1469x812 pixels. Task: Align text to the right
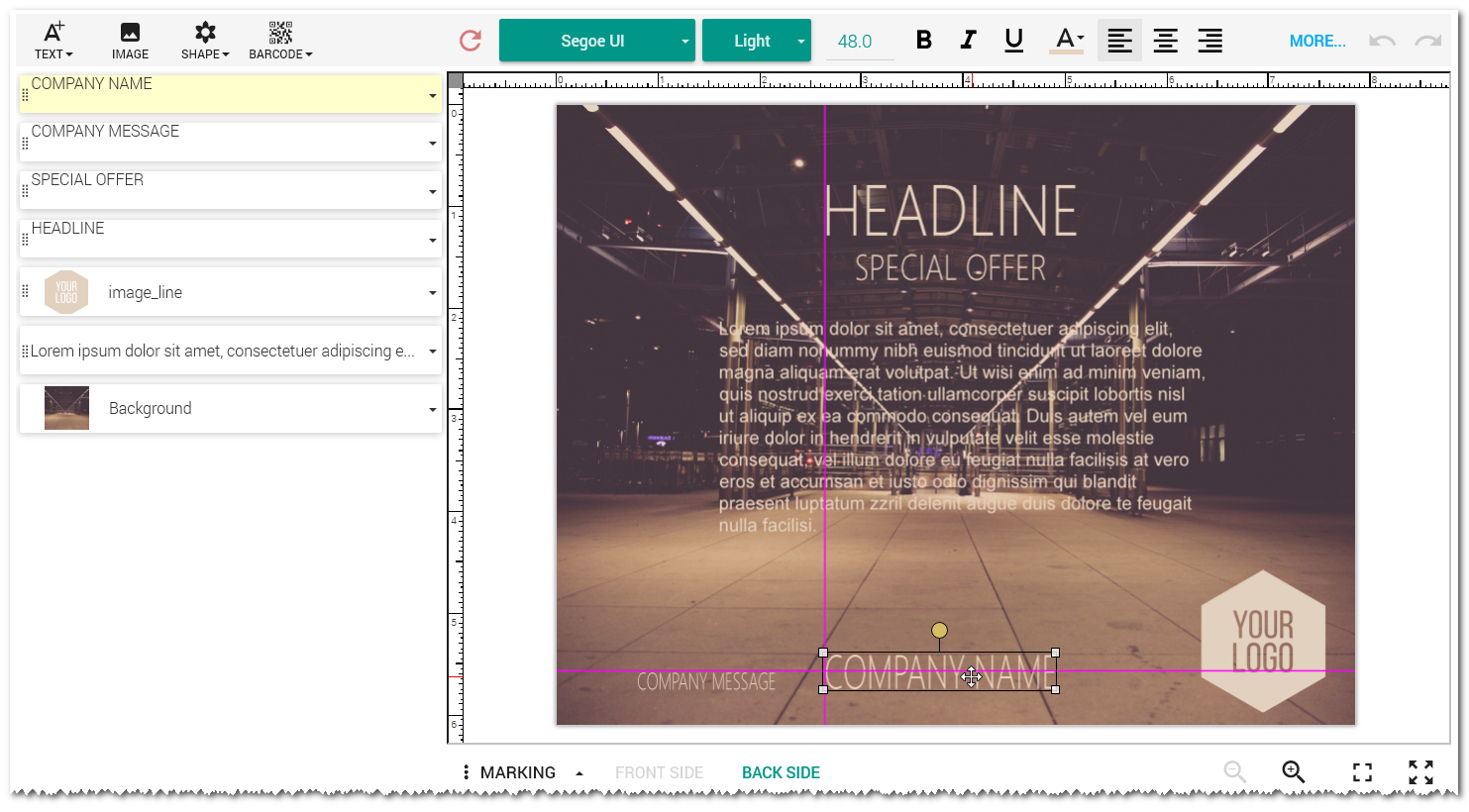pyautogui.click(x=1209, y=41)
